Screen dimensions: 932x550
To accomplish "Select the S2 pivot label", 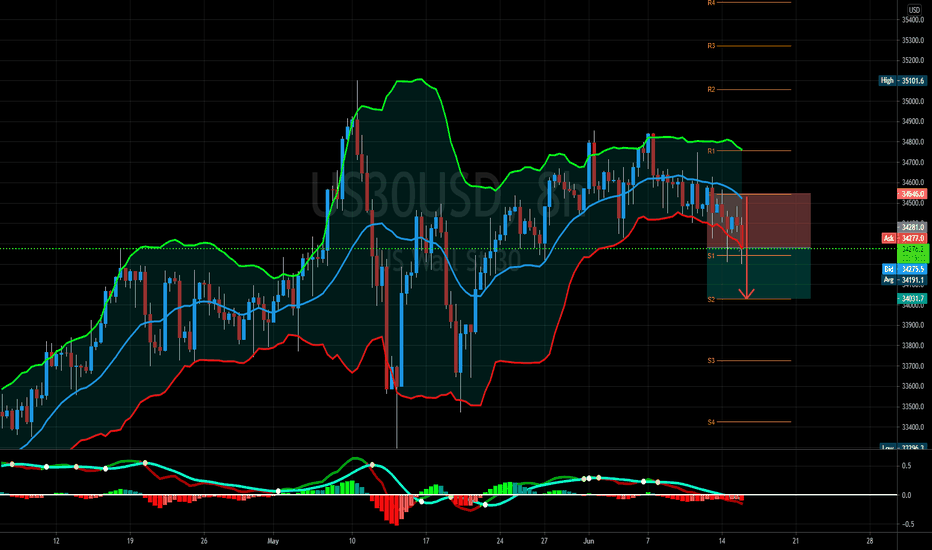I will [711, 300].
